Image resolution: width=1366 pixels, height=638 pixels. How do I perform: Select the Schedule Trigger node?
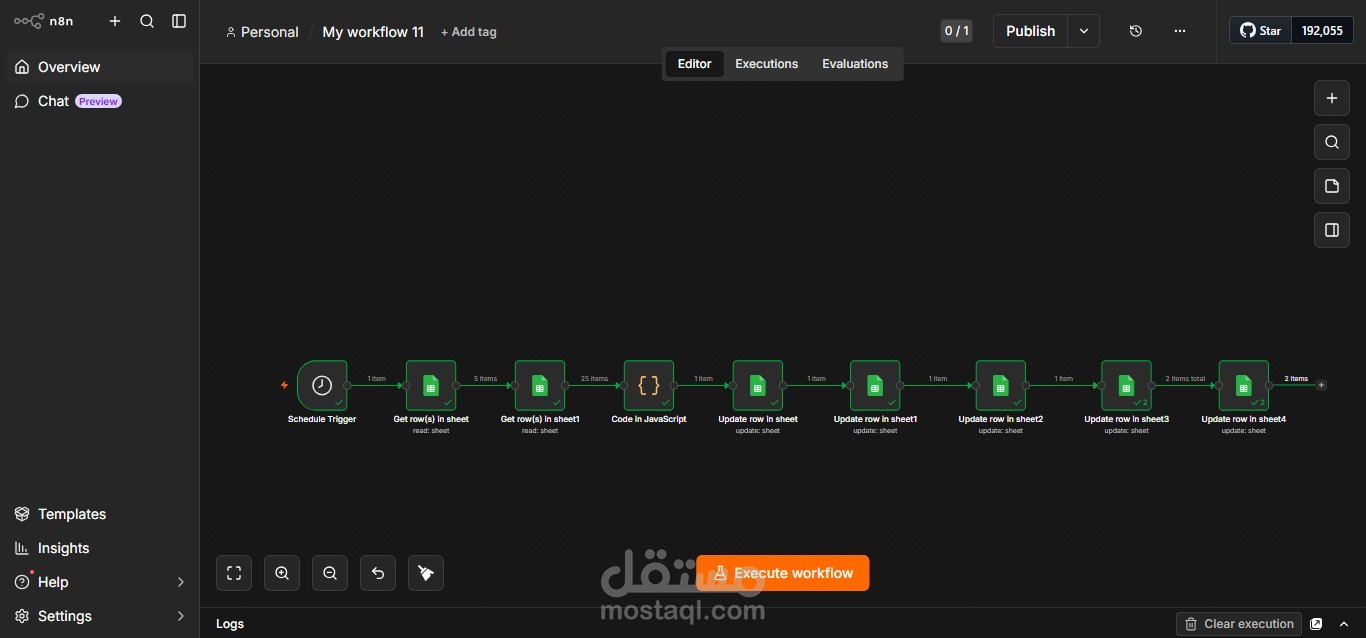(322, 385)
